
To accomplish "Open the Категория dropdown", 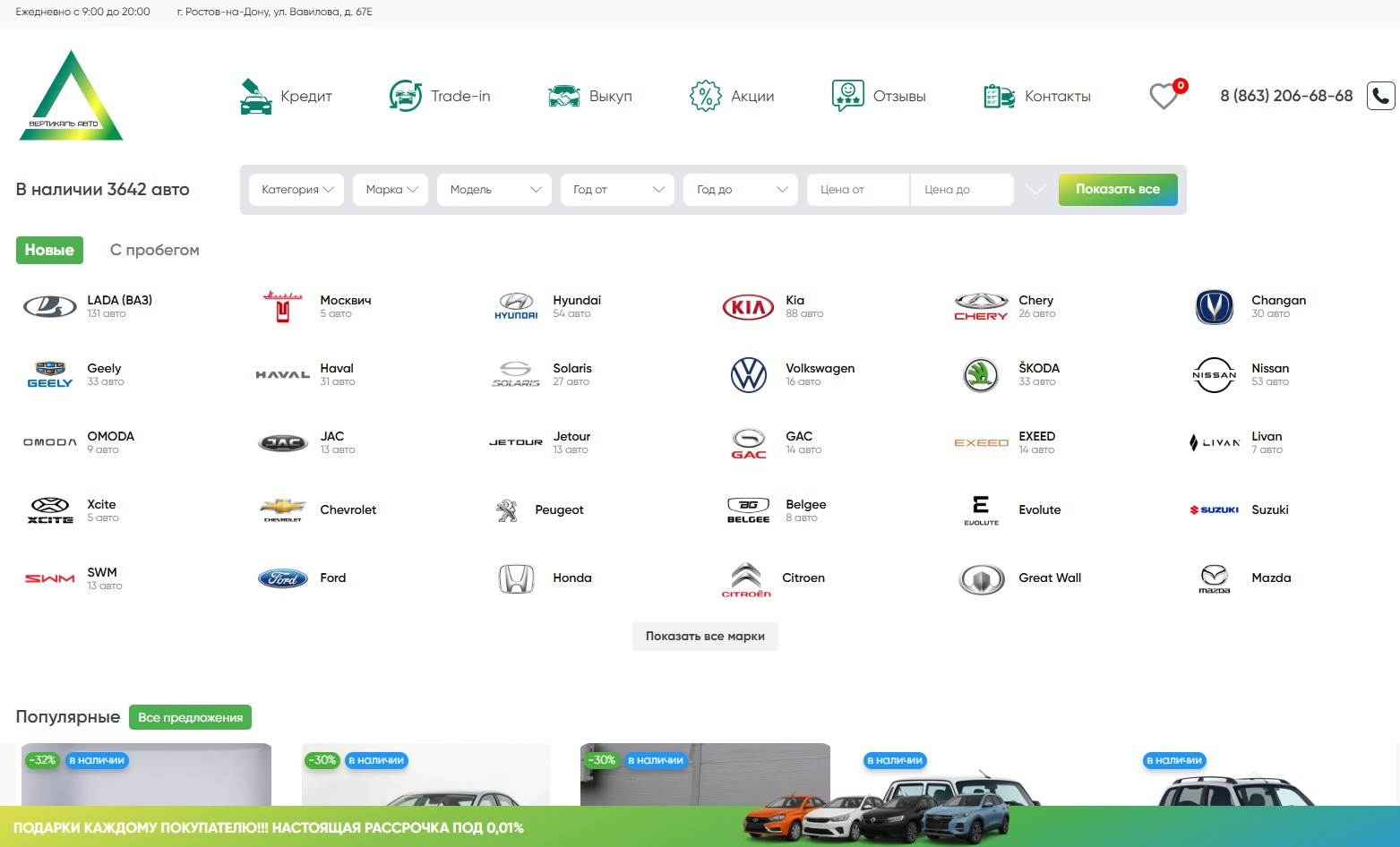I will 296,190.
